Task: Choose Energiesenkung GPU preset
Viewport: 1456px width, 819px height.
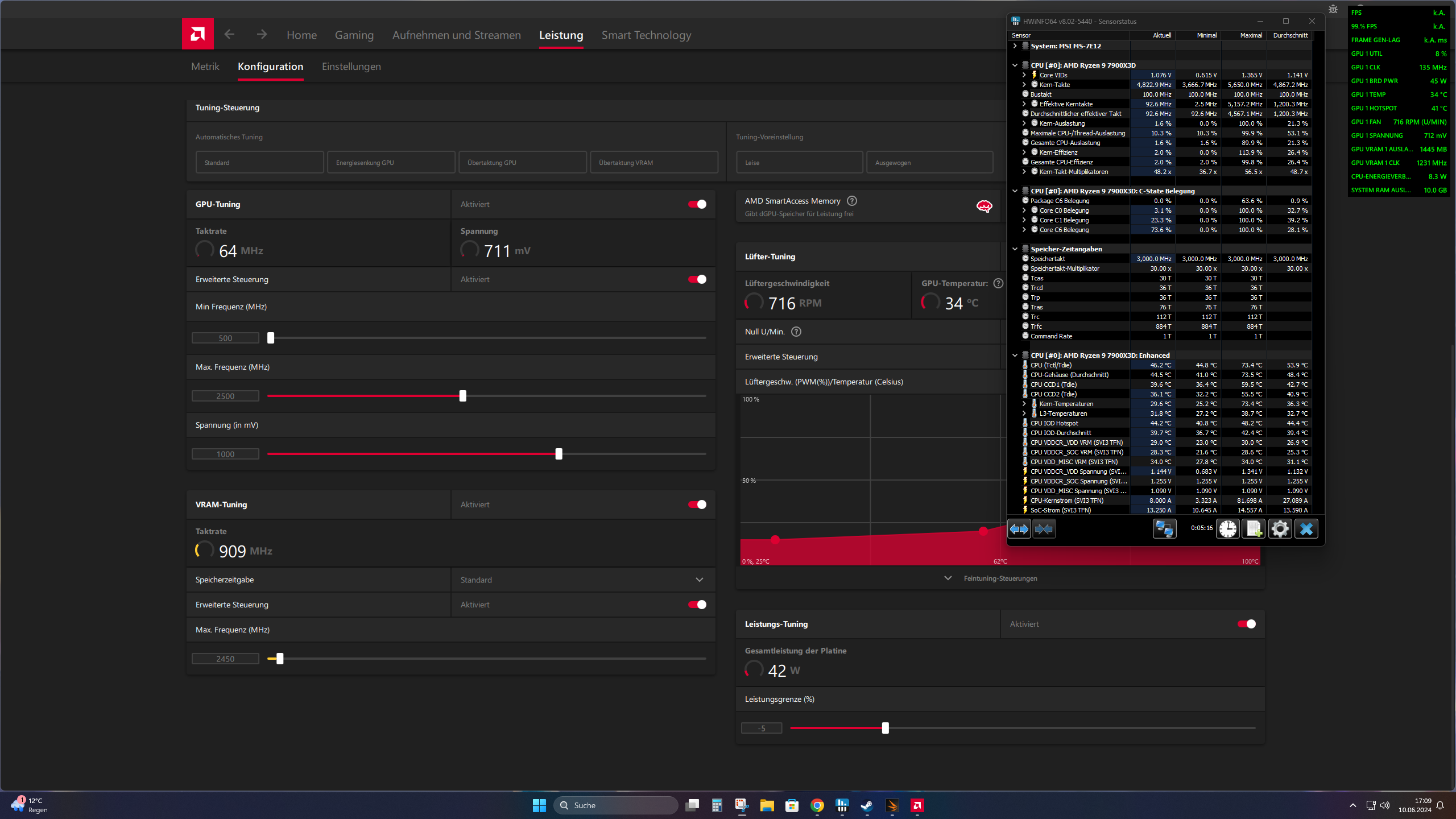Action: [391, 162]
